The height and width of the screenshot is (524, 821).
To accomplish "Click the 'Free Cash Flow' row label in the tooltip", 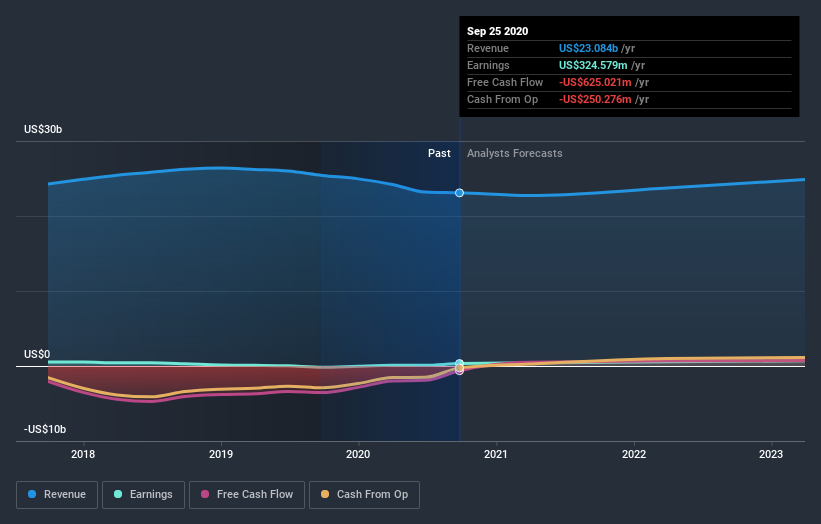I will point(505,82).
